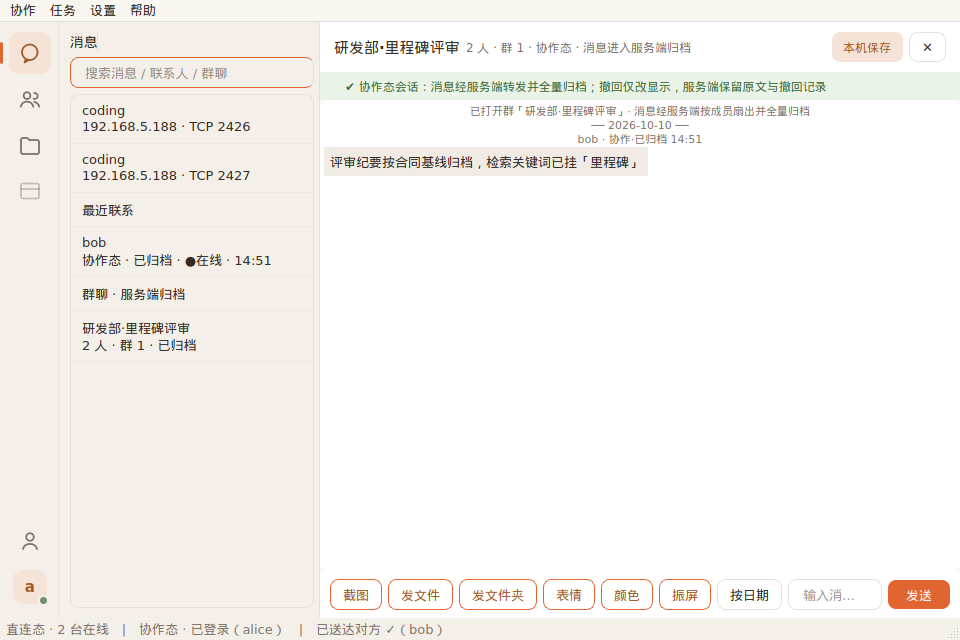Image resolution: width=960 pixels, height=640 pixels.
Task: Send the message with 发送 button
Action: pos(918,595)
